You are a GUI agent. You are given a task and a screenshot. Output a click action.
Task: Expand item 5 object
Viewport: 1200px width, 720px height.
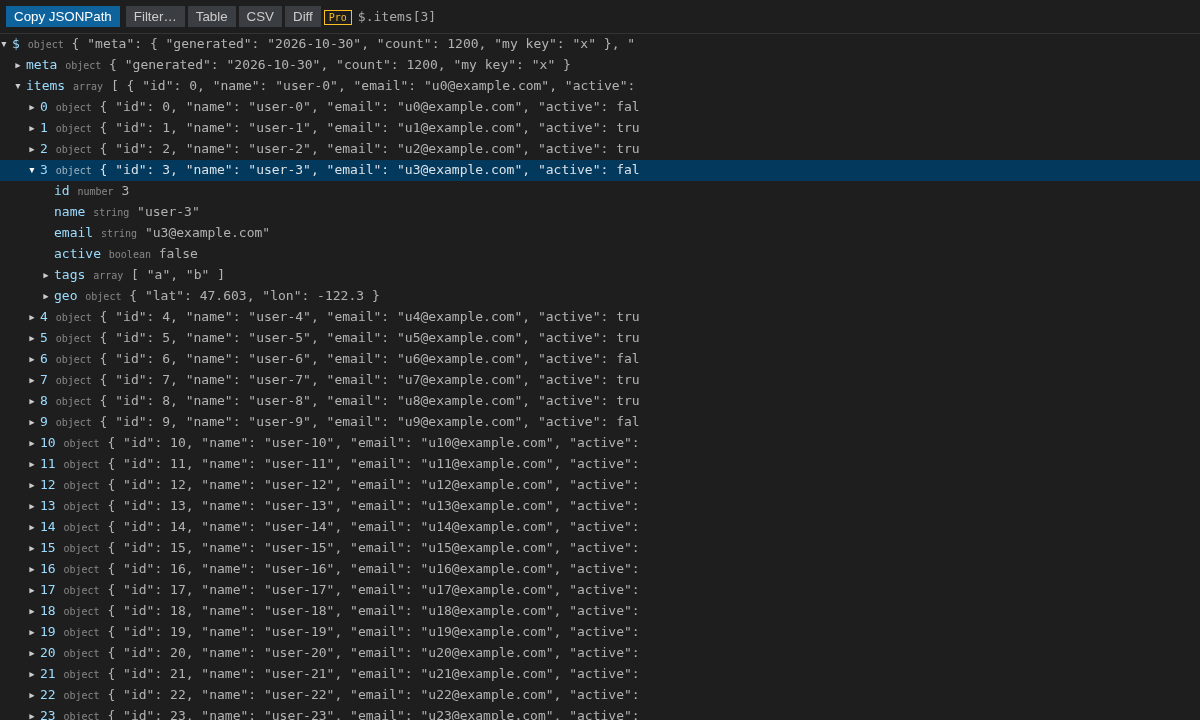click(x=32, y=338)
